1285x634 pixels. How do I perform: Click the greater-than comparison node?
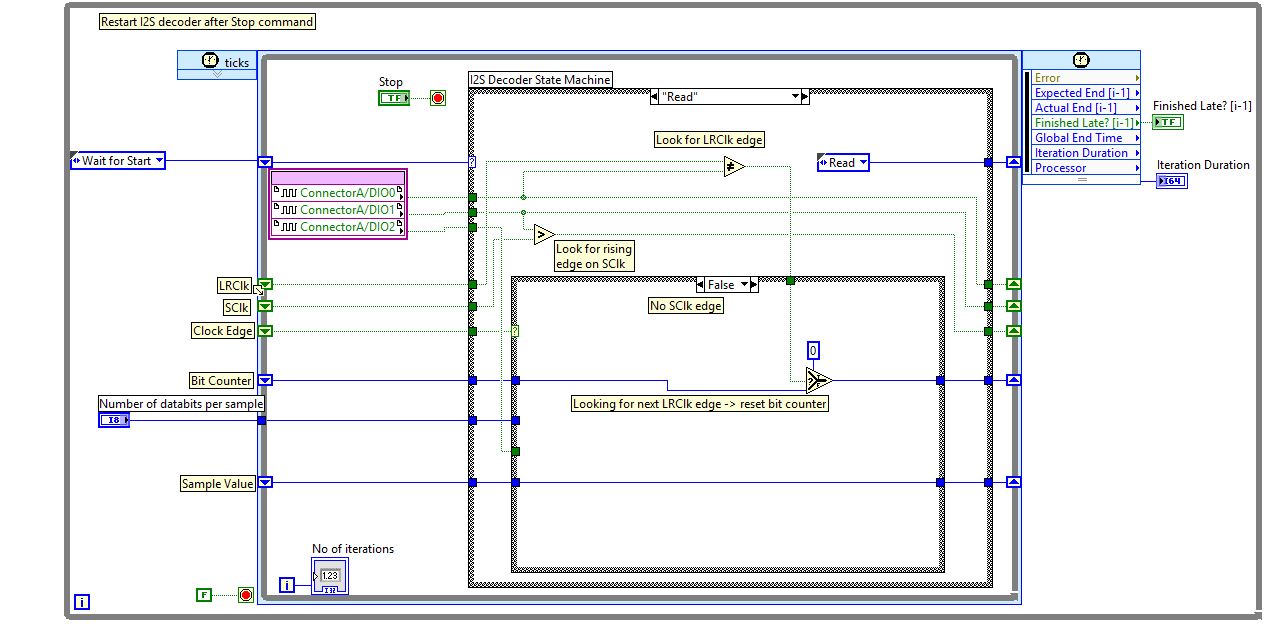click(543, 235)
